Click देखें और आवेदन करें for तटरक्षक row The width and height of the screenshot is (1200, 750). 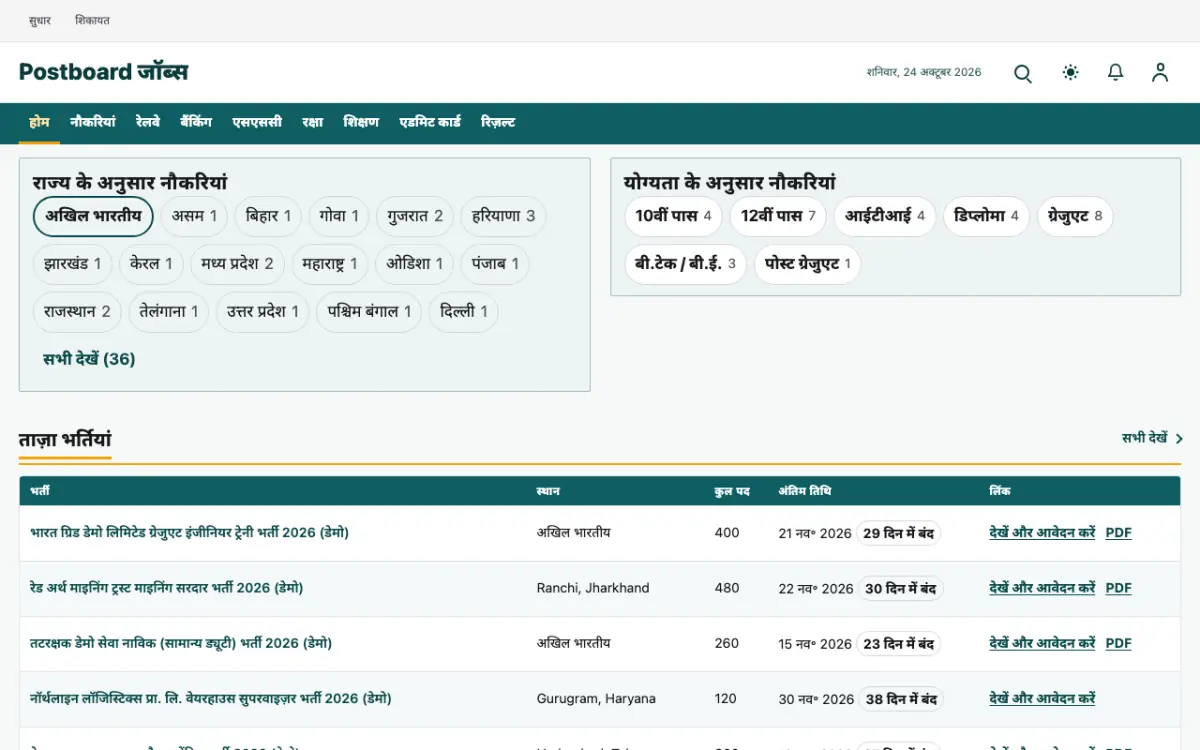click(x=1042, y=643)
